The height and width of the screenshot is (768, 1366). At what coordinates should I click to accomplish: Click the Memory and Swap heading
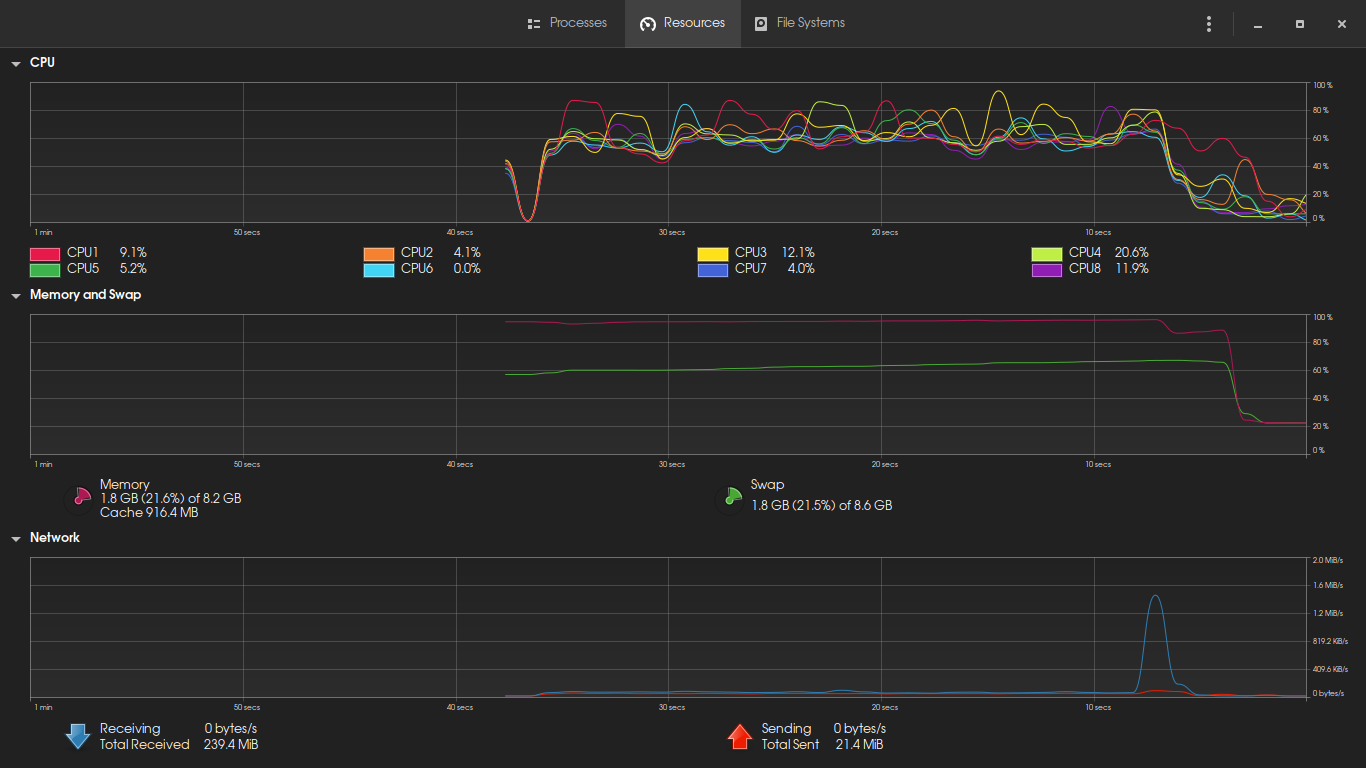[x=85, y=295]
